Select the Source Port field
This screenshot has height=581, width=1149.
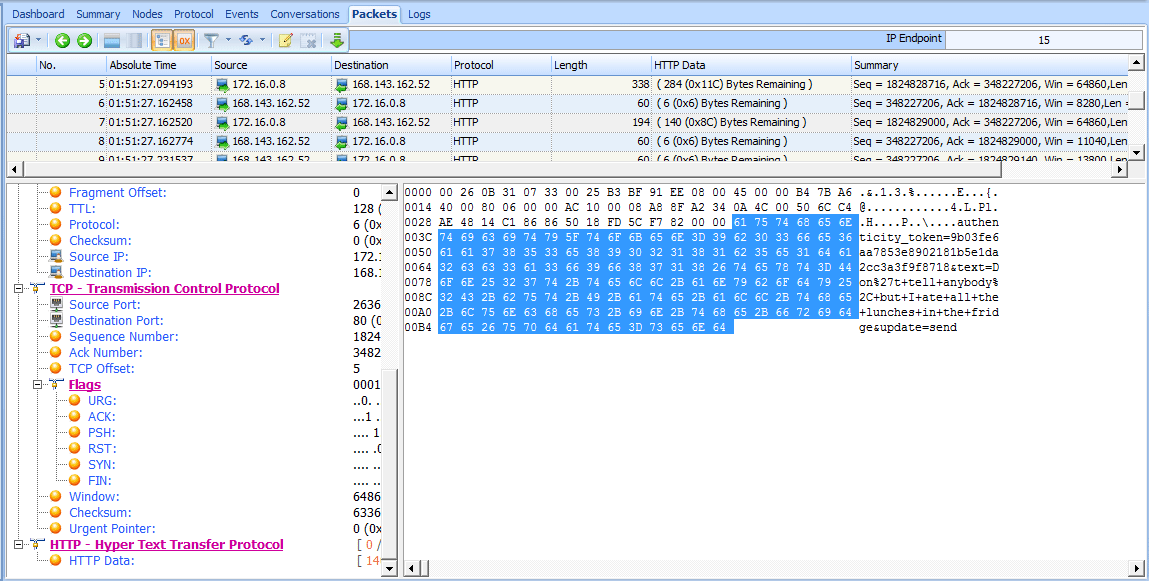pos(104,305)
